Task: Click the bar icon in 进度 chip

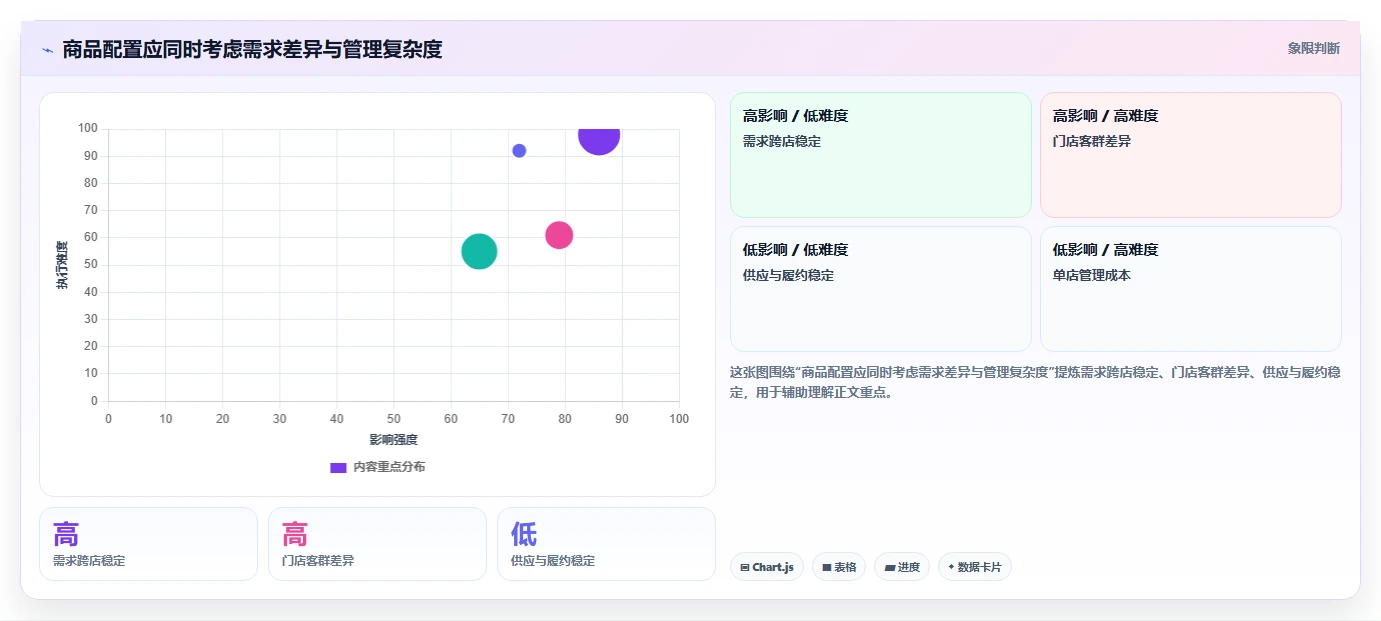Action: tap(890, 567)
